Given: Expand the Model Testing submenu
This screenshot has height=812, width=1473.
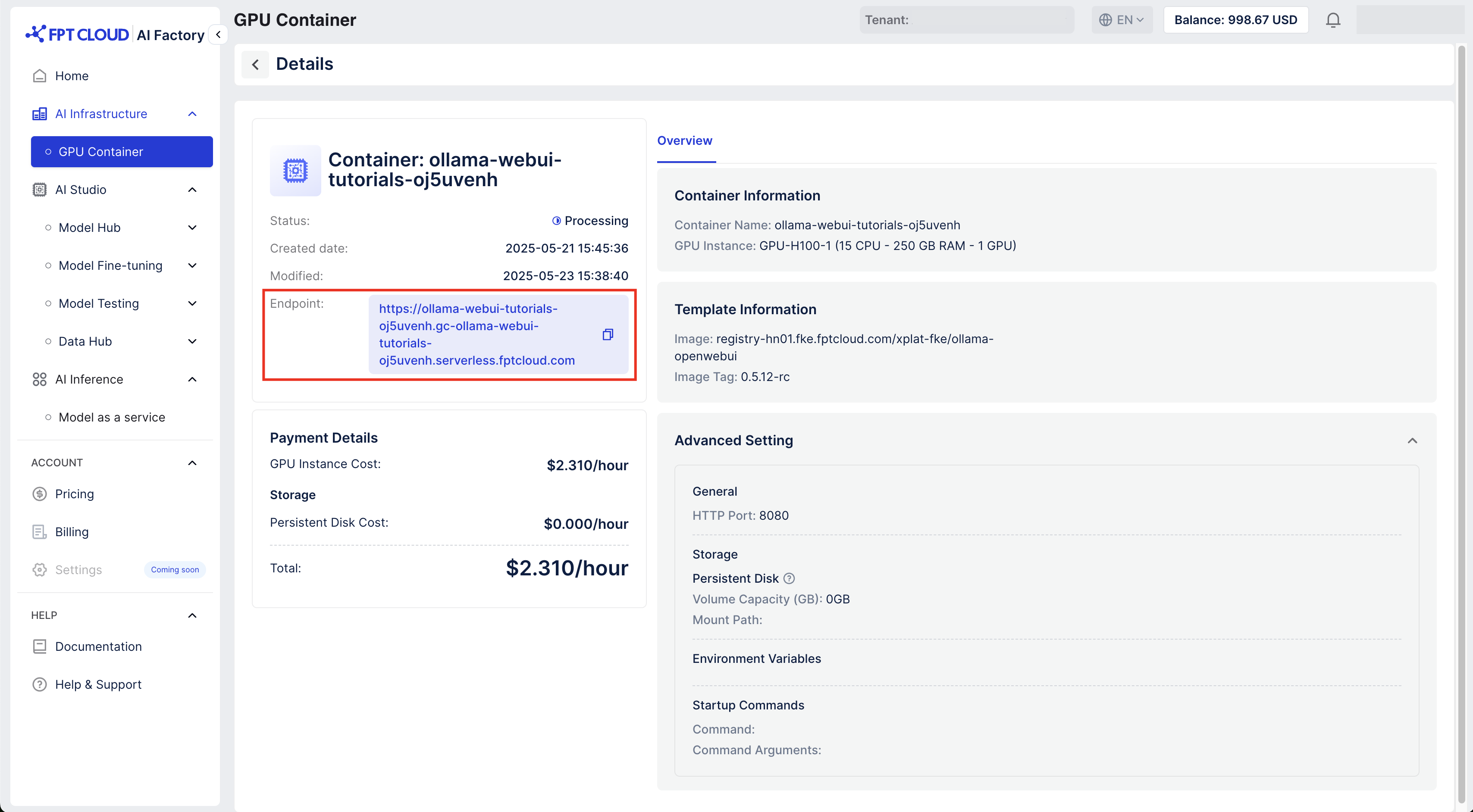Looking at the screenshot, I should (193, 303).
